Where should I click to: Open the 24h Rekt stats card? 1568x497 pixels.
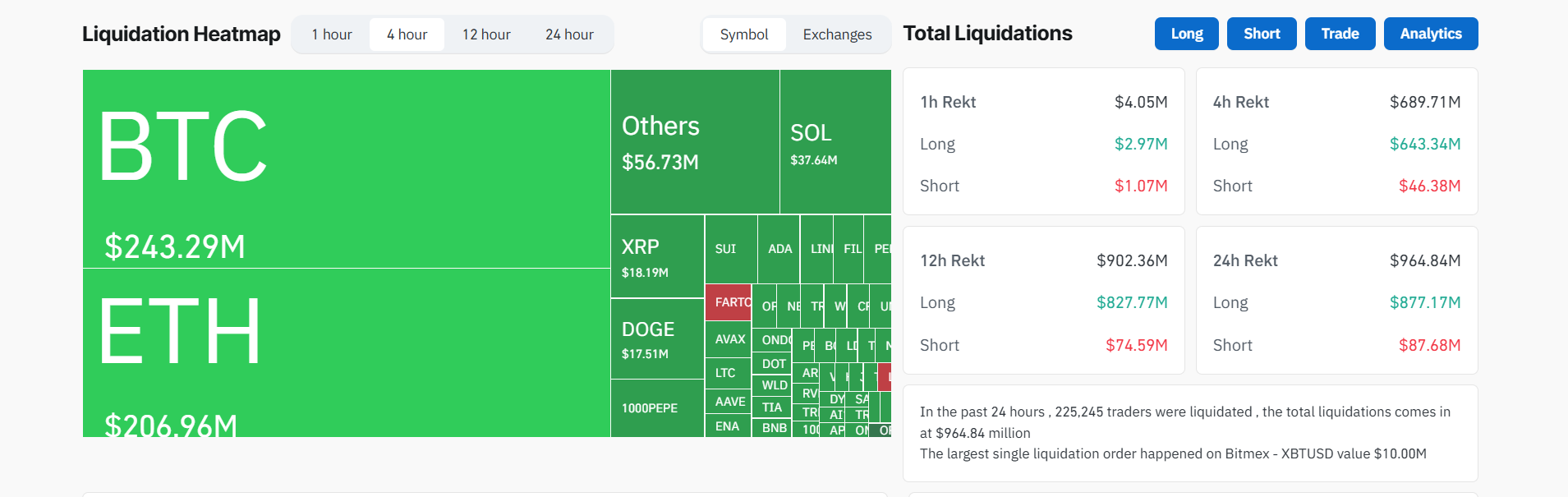click(x=1336, y=301)
